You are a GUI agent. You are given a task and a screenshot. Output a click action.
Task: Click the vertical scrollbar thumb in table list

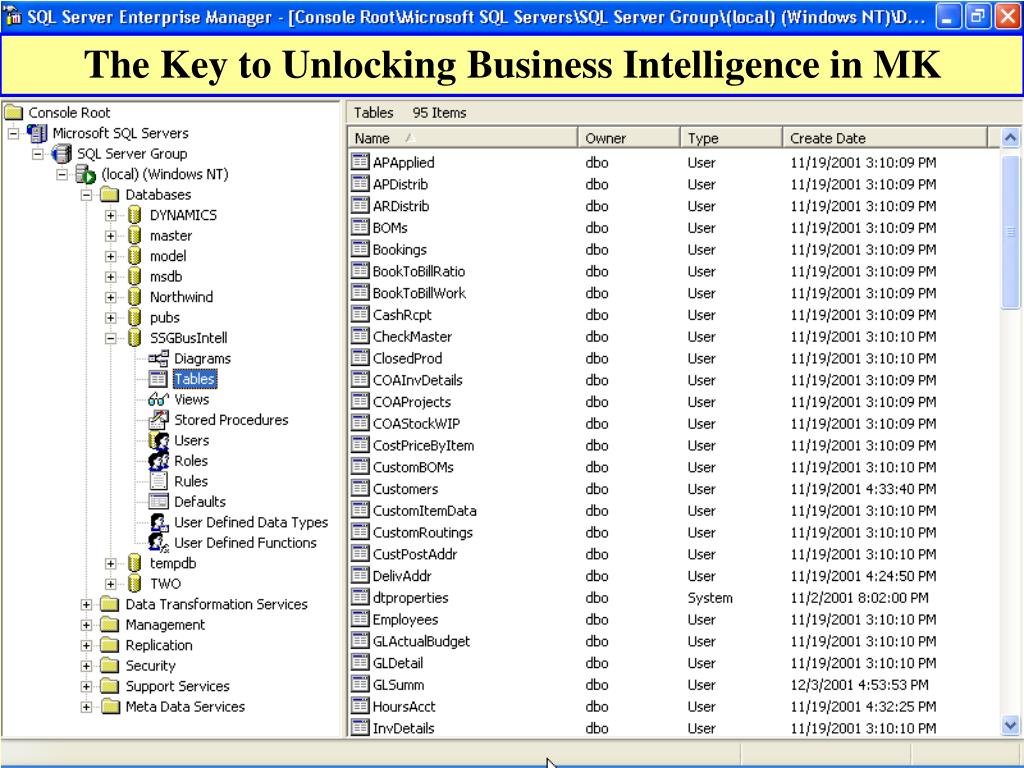(x=1010, y=231)
